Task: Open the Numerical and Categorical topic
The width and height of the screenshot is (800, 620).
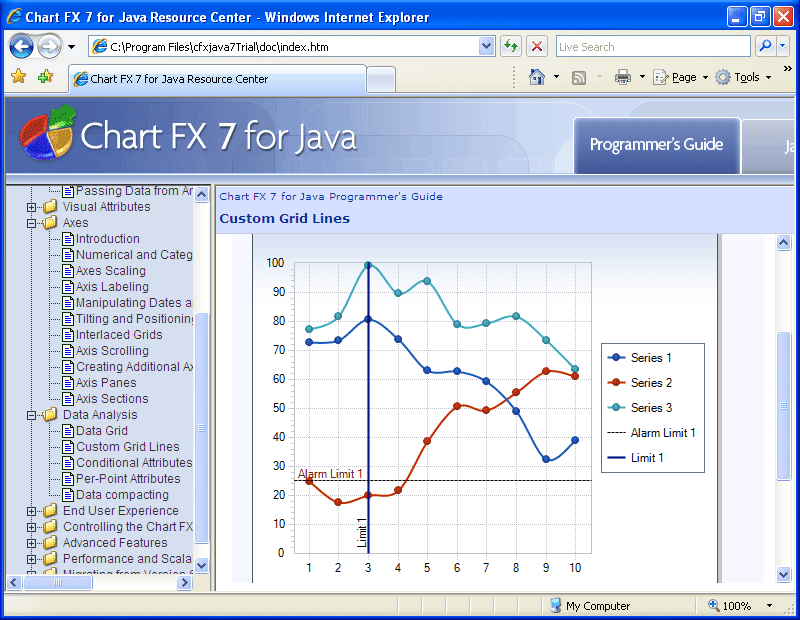Action: click(x=134, y=255)
